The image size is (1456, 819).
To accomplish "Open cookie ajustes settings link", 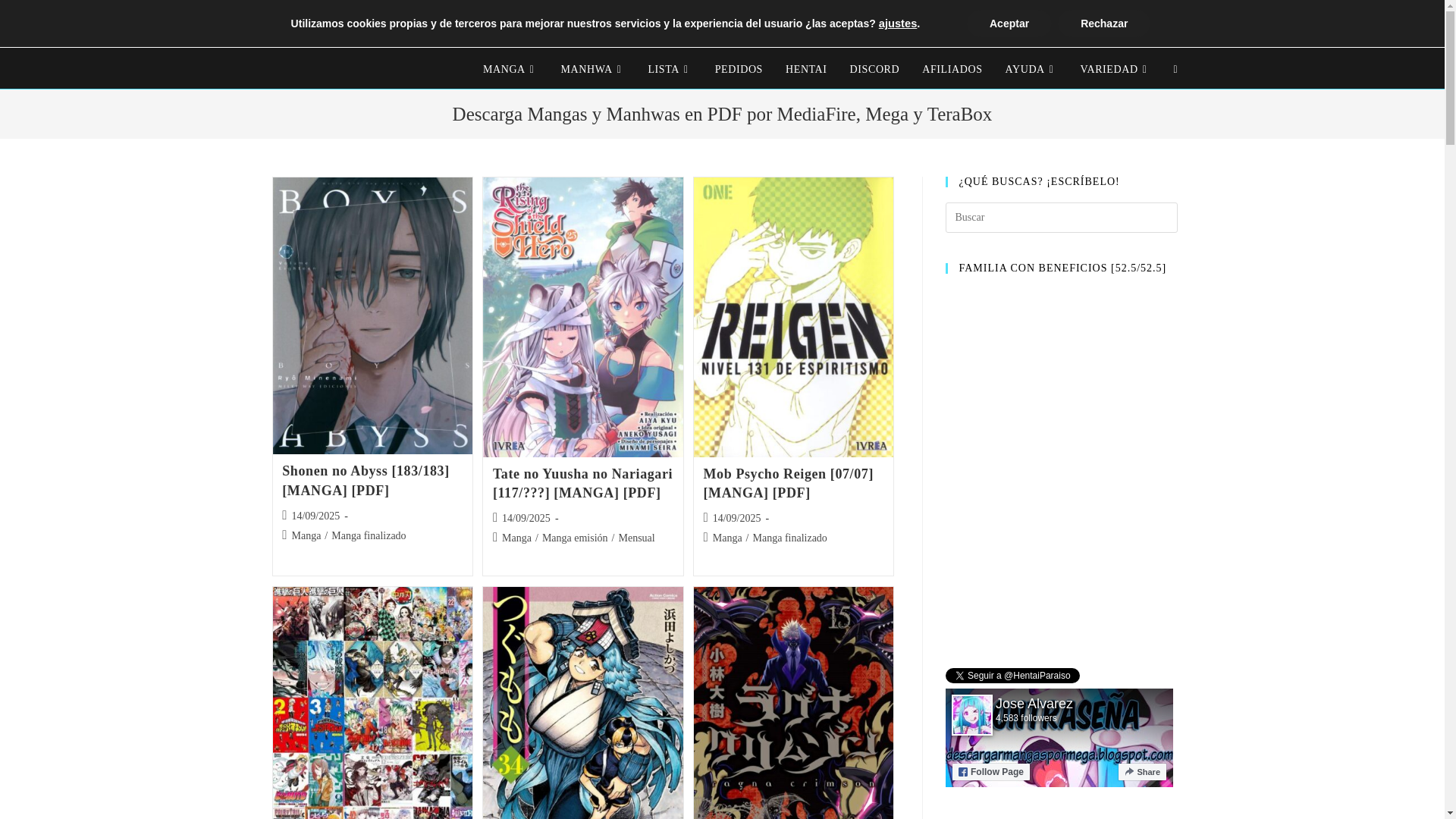I will tap(897, 24).
